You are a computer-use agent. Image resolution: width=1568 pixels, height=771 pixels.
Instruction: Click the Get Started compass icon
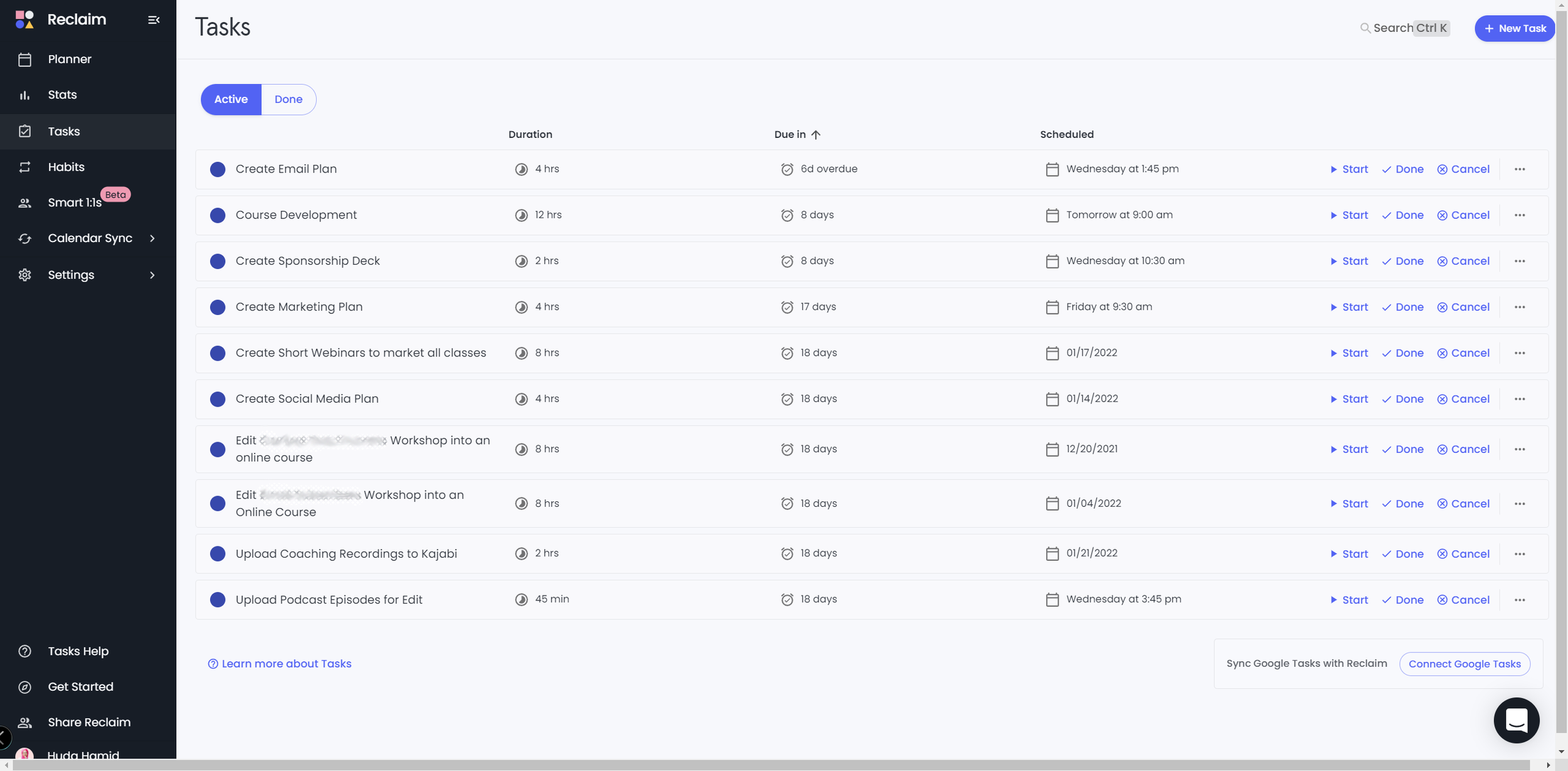point(24,687)
